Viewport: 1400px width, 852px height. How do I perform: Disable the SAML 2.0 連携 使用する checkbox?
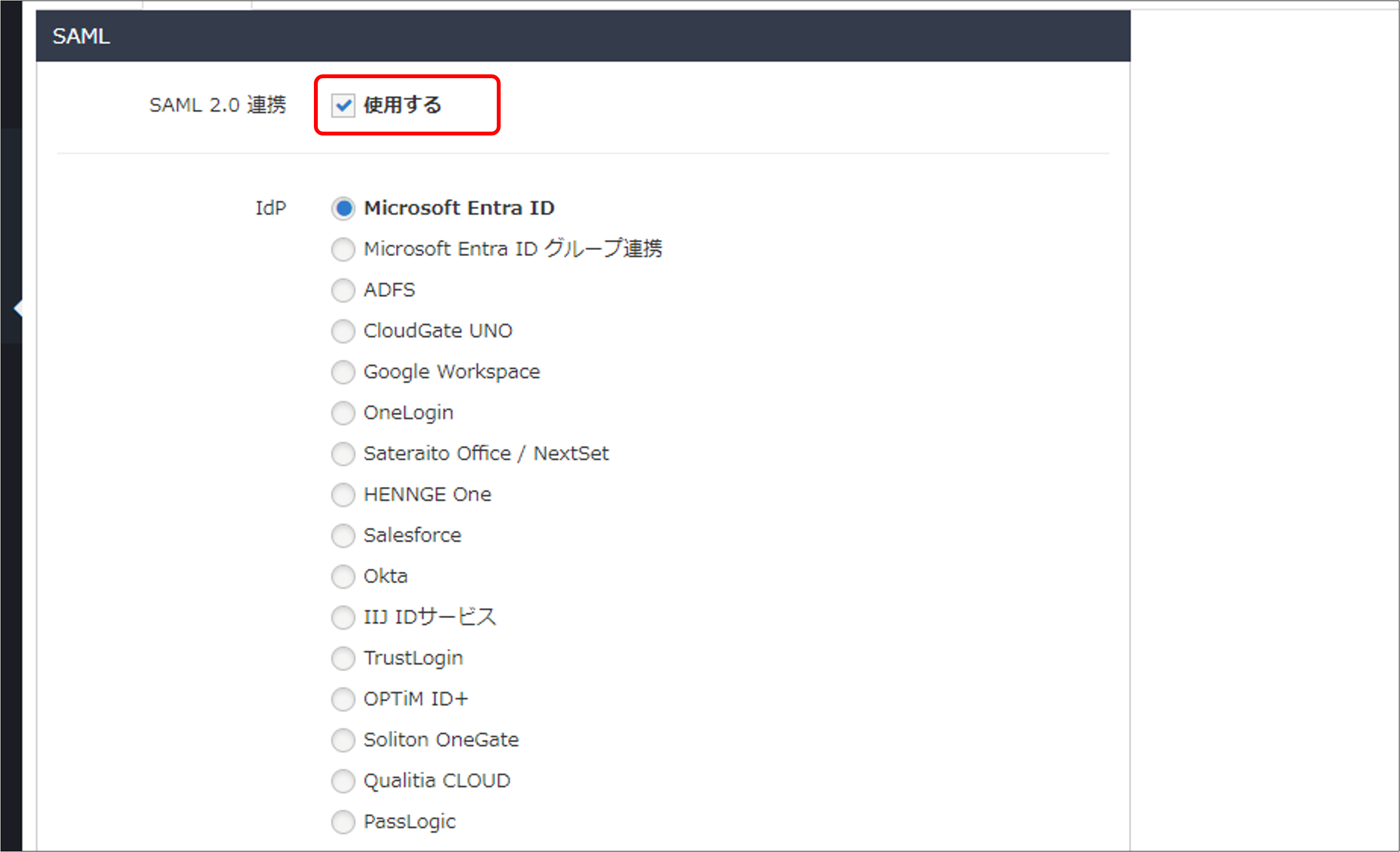[343, 105]
